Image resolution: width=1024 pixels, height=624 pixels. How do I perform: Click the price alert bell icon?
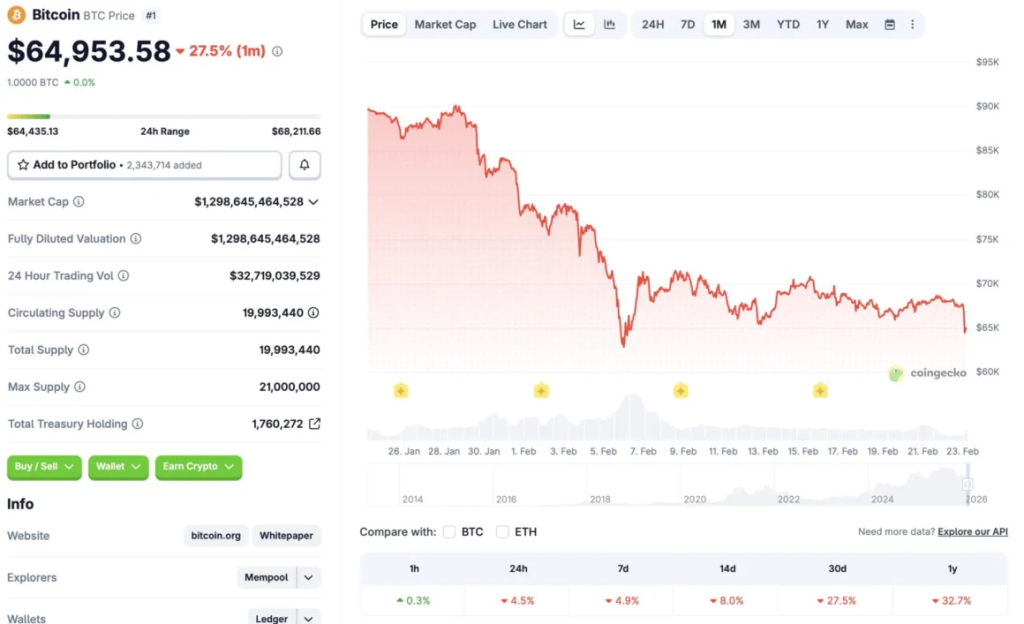(305, 165)
